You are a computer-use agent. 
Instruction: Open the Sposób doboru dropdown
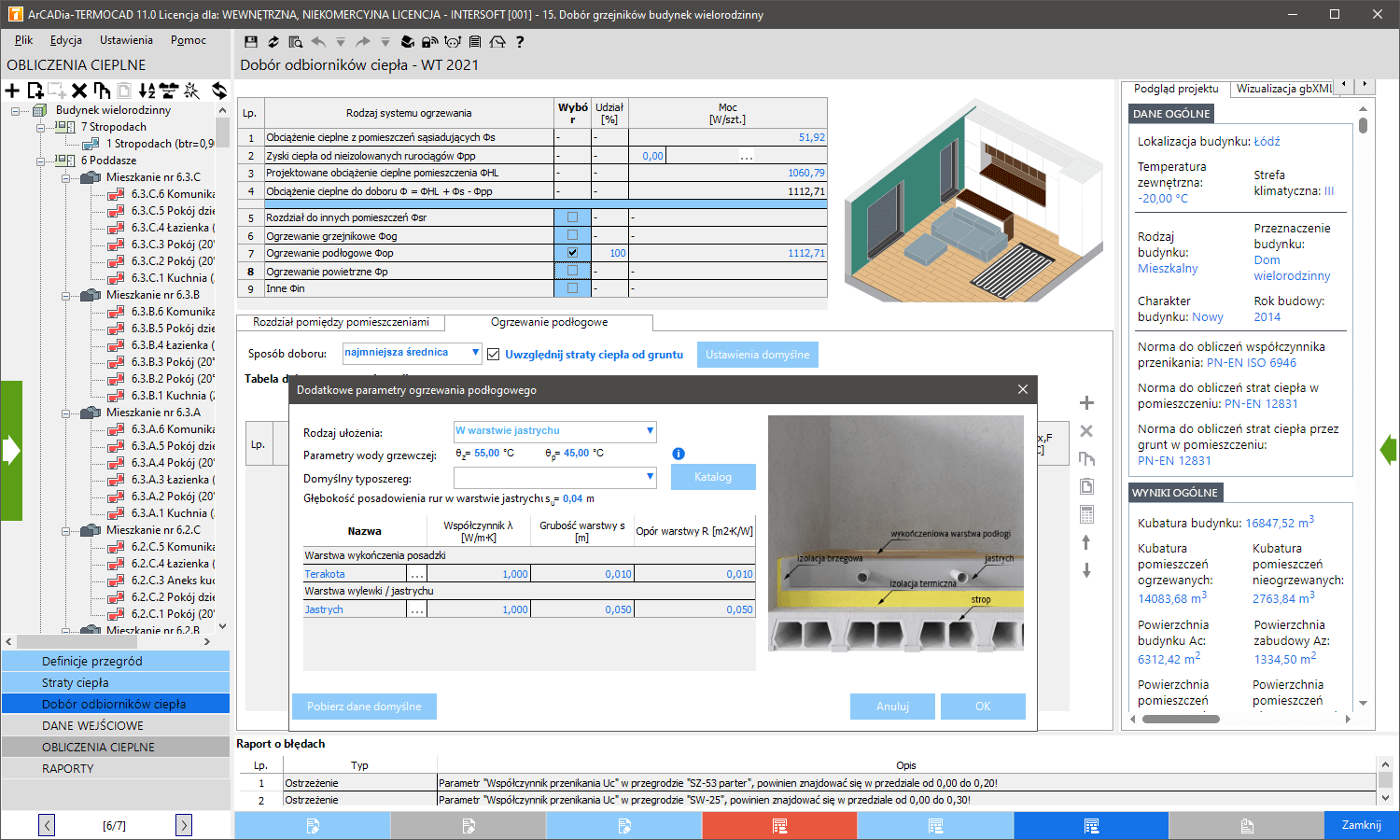[475, 353]
